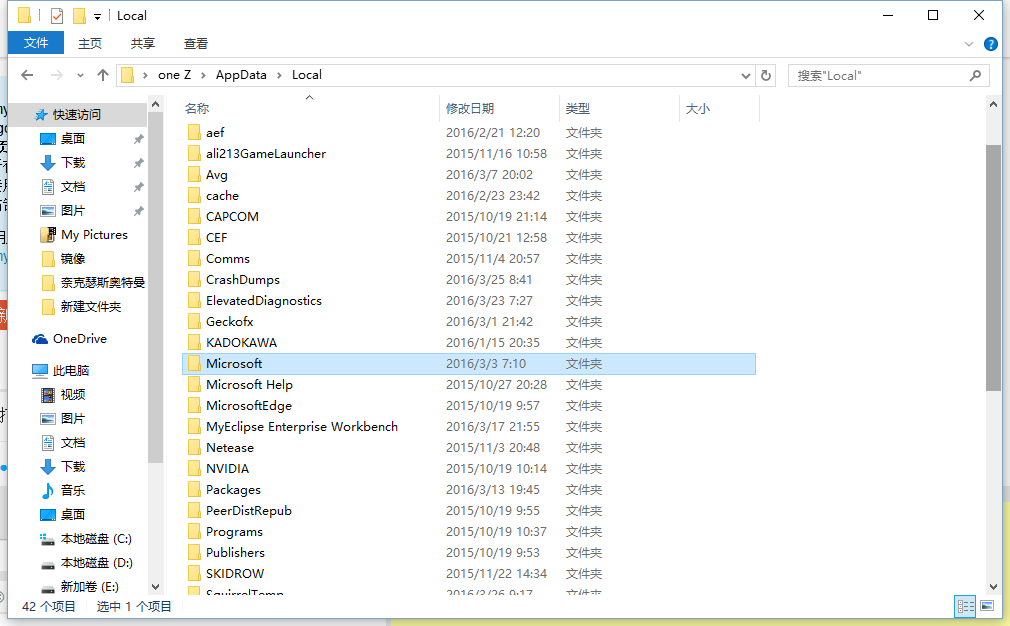Open My Pictures in navigation pane
1010x626 pixels.
pyautogui.click(x=94, y=234)
